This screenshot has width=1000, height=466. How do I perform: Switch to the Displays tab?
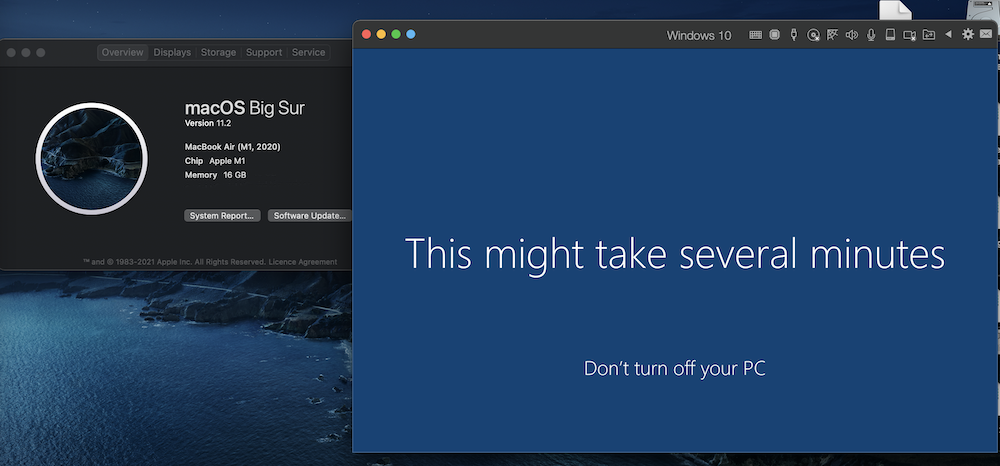coord(172,52)
